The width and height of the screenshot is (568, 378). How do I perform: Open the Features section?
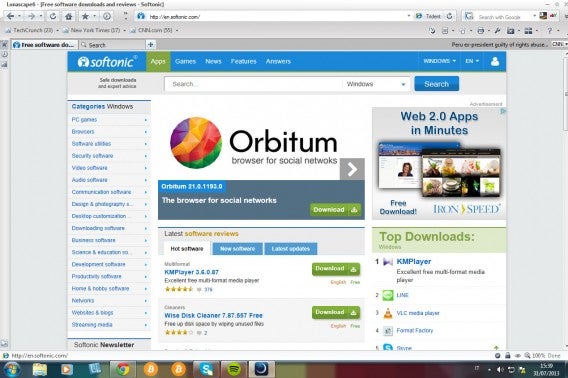(243, 61)
